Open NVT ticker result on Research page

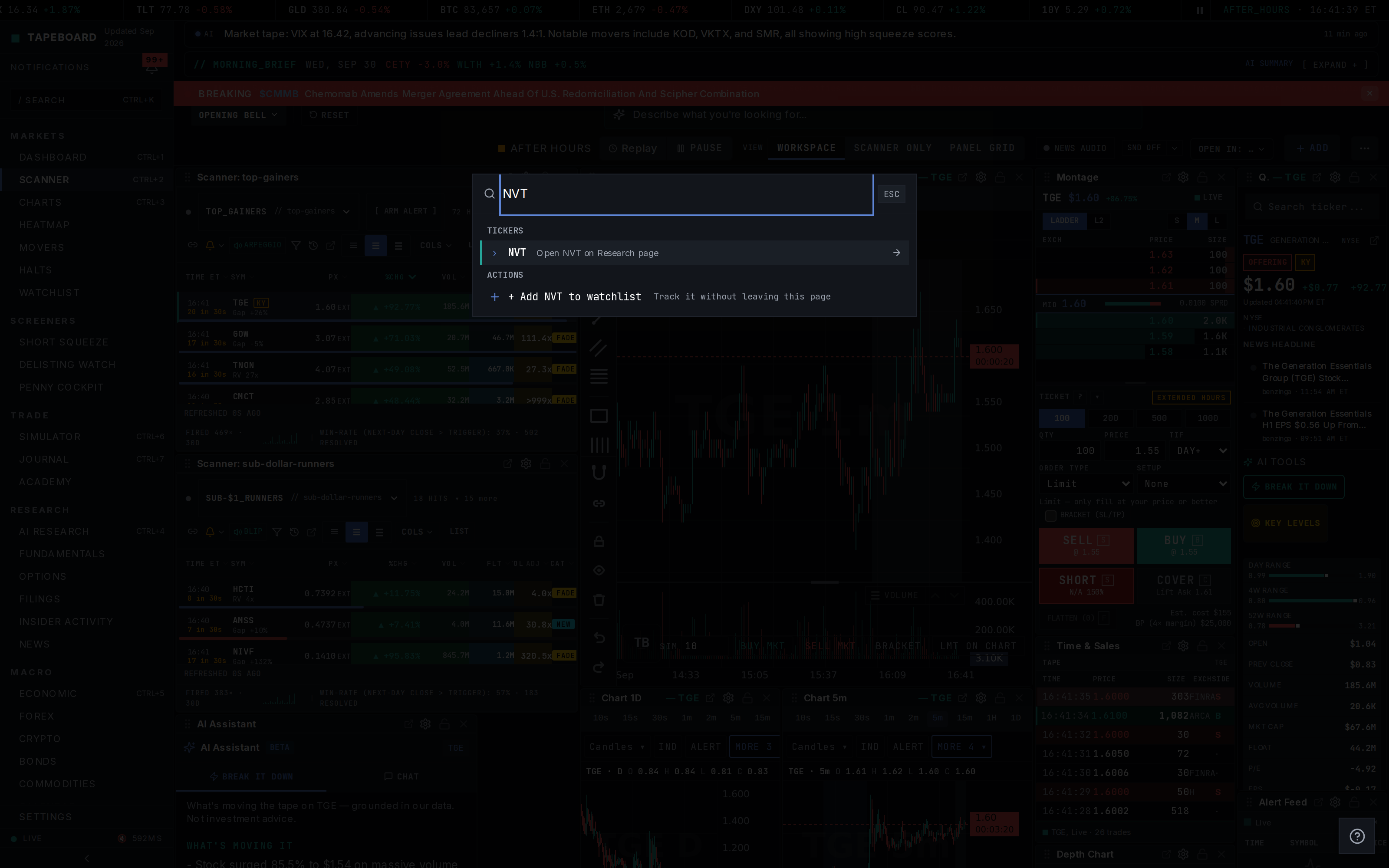pyautogui.click(x=694, y=253)
